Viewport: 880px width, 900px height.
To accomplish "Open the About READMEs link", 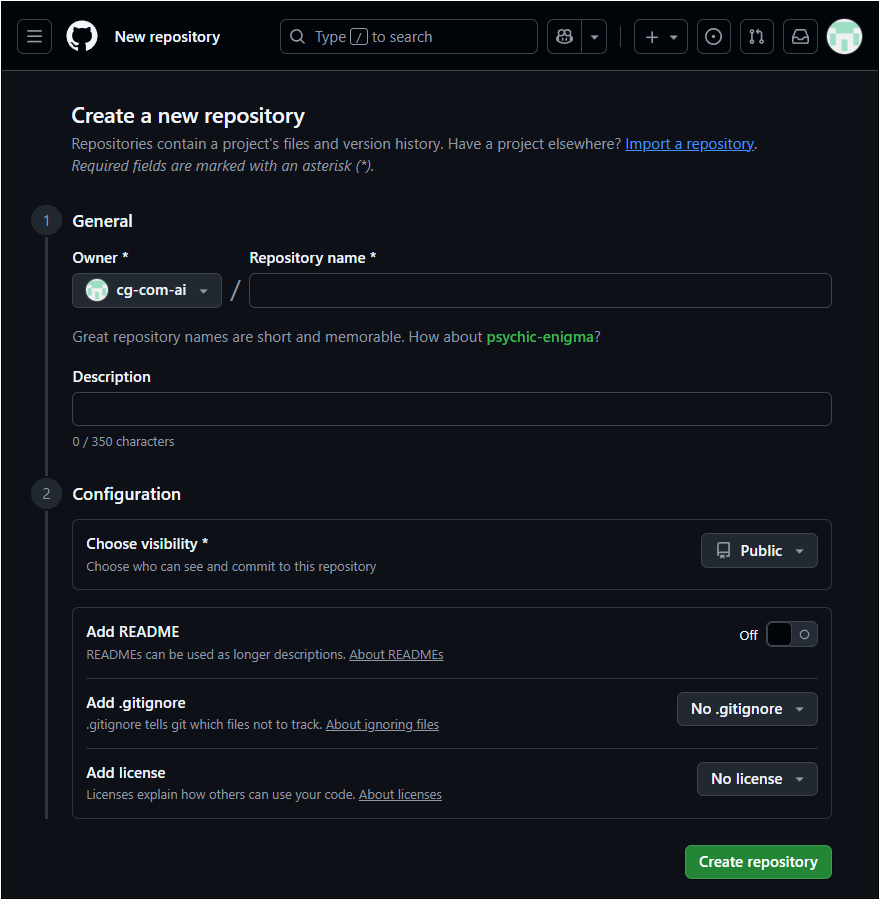I will tap(396, 655).
